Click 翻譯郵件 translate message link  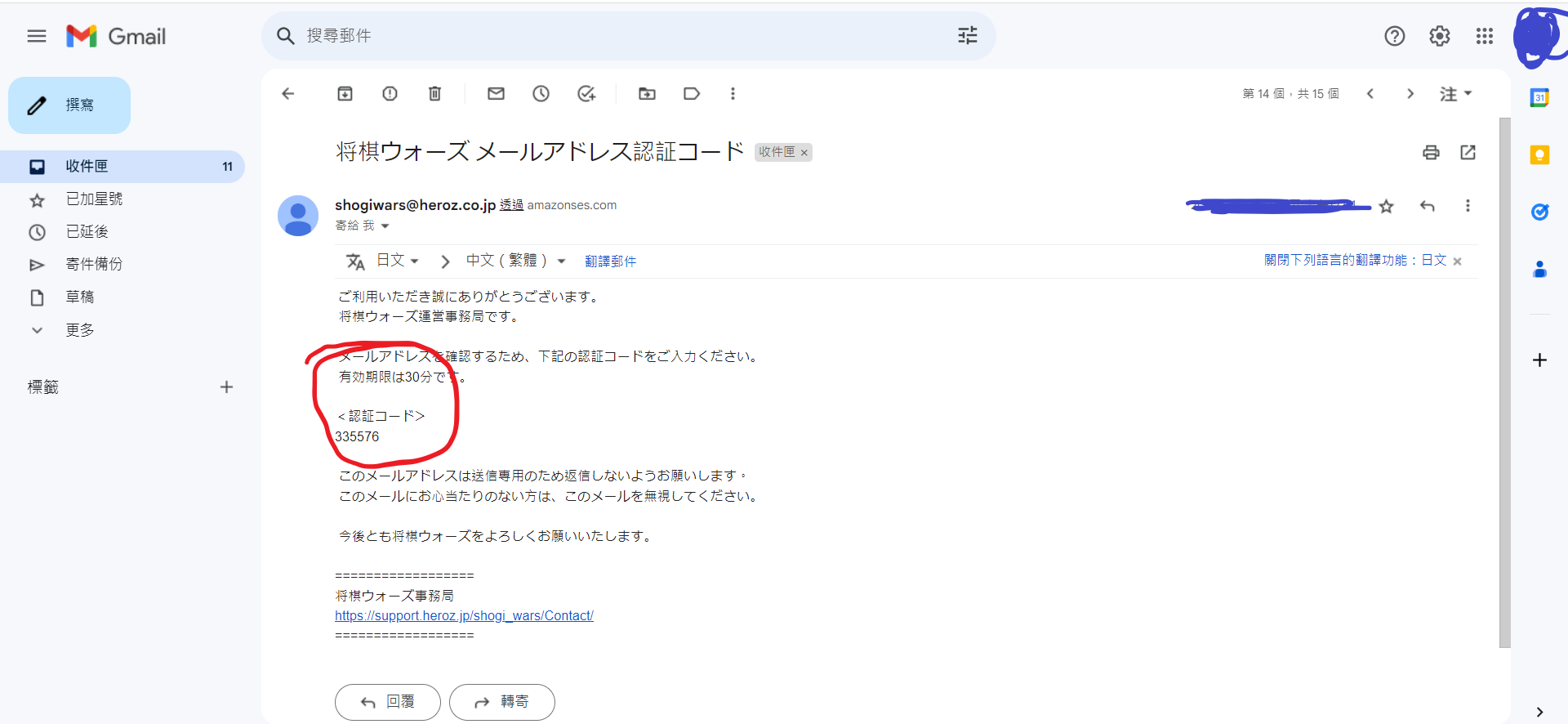point(610,261)
